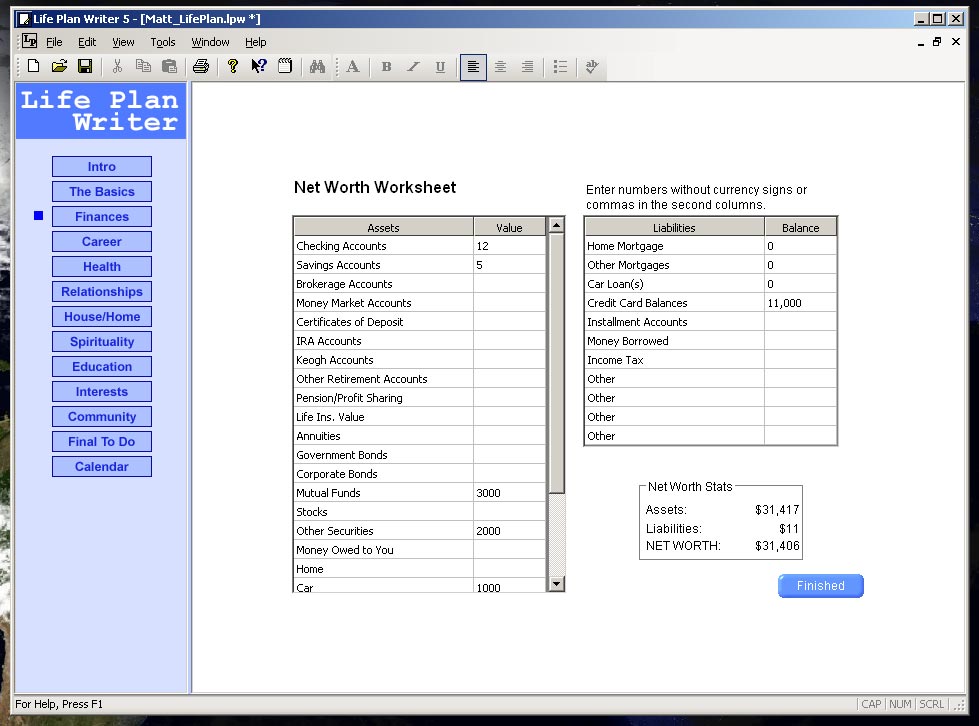Edit the Other Securities value cell
Image resolution: width=979 pixels, height=726 pixels.
[509, 531]
